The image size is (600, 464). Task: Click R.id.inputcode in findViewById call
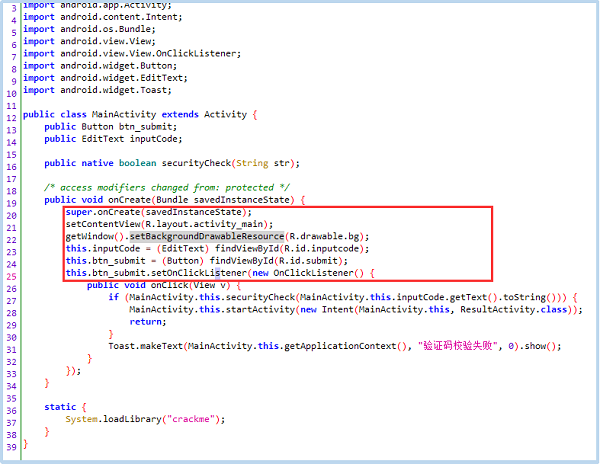tap(323, 249)
